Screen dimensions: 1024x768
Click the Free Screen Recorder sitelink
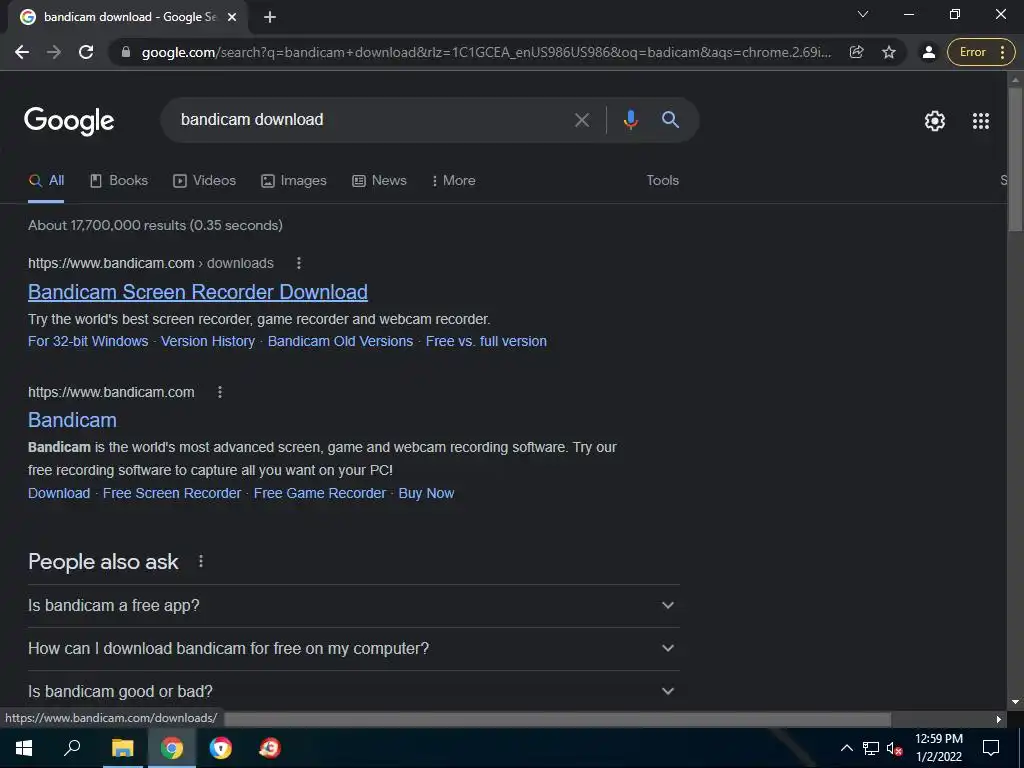coord(172,493)
